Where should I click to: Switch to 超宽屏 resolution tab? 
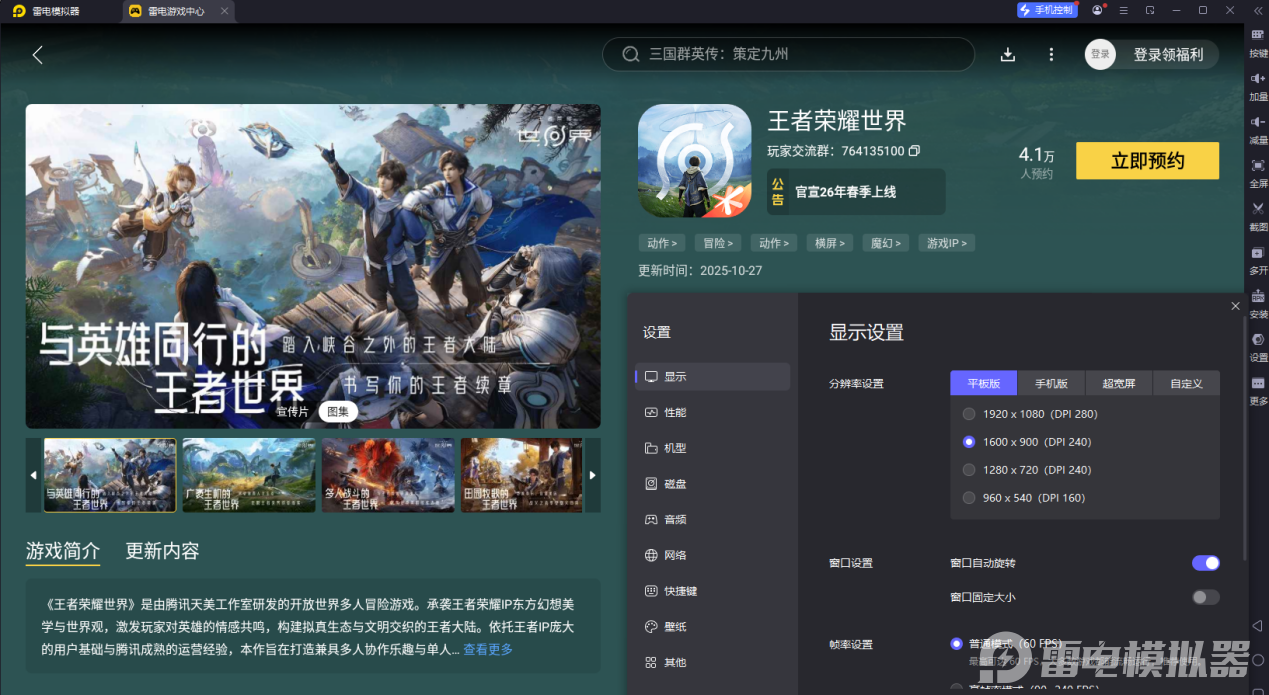tap(1119, 383)
